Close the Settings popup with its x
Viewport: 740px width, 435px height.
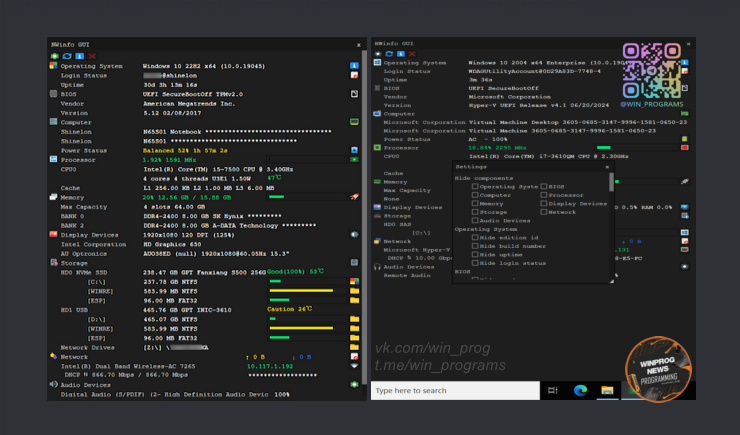pos(607,167)
